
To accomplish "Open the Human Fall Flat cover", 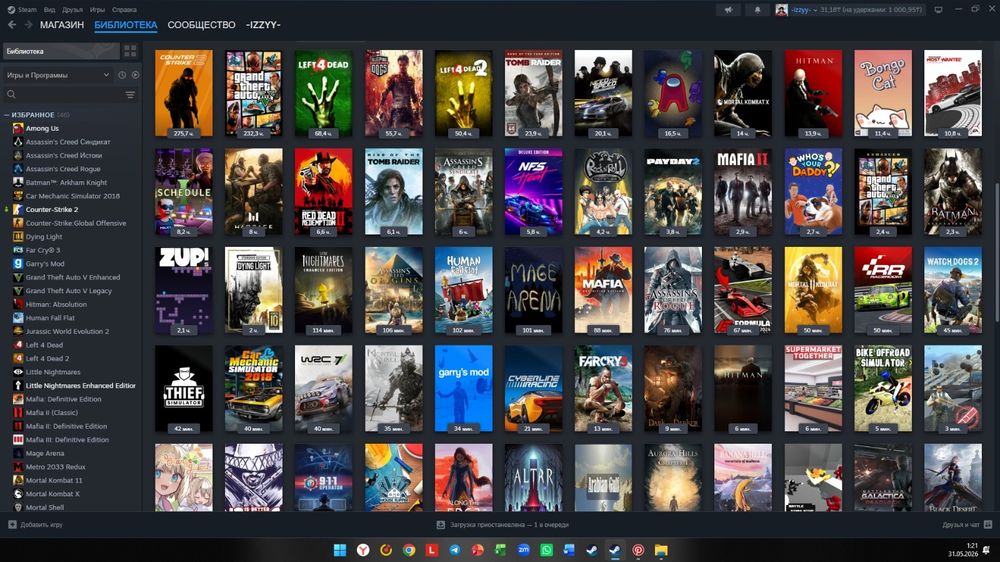I will (x=464, y=290).
